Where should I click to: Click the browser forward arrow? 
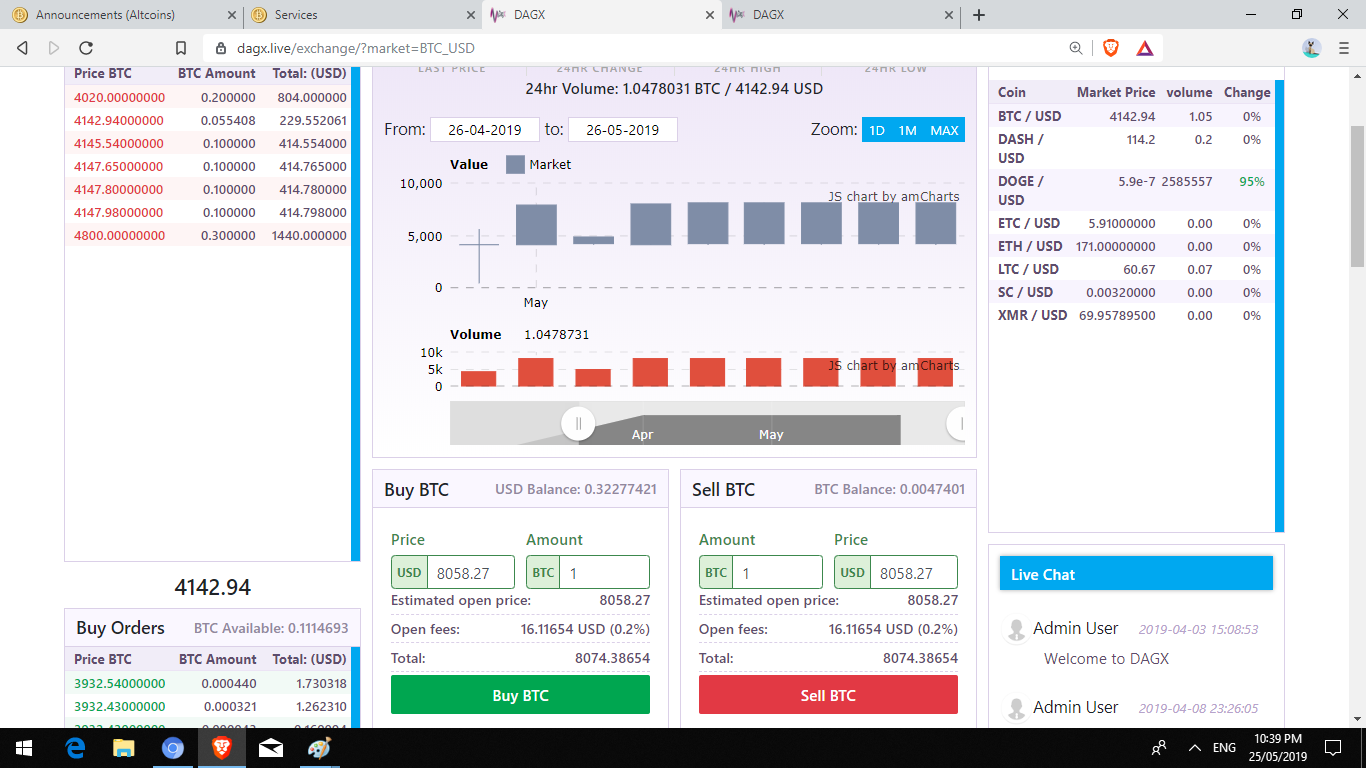[54, 47]
